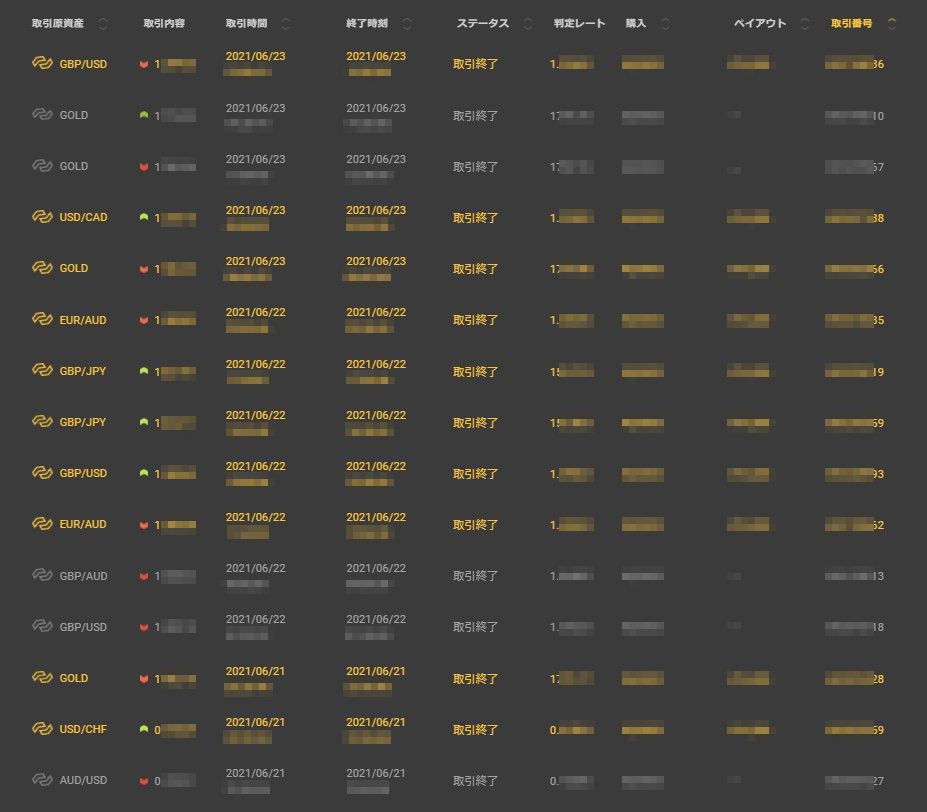This screenshot has width=927, height=812.
Task: Click the USD/CHF asset icon
Action: (x=42, y=729)
